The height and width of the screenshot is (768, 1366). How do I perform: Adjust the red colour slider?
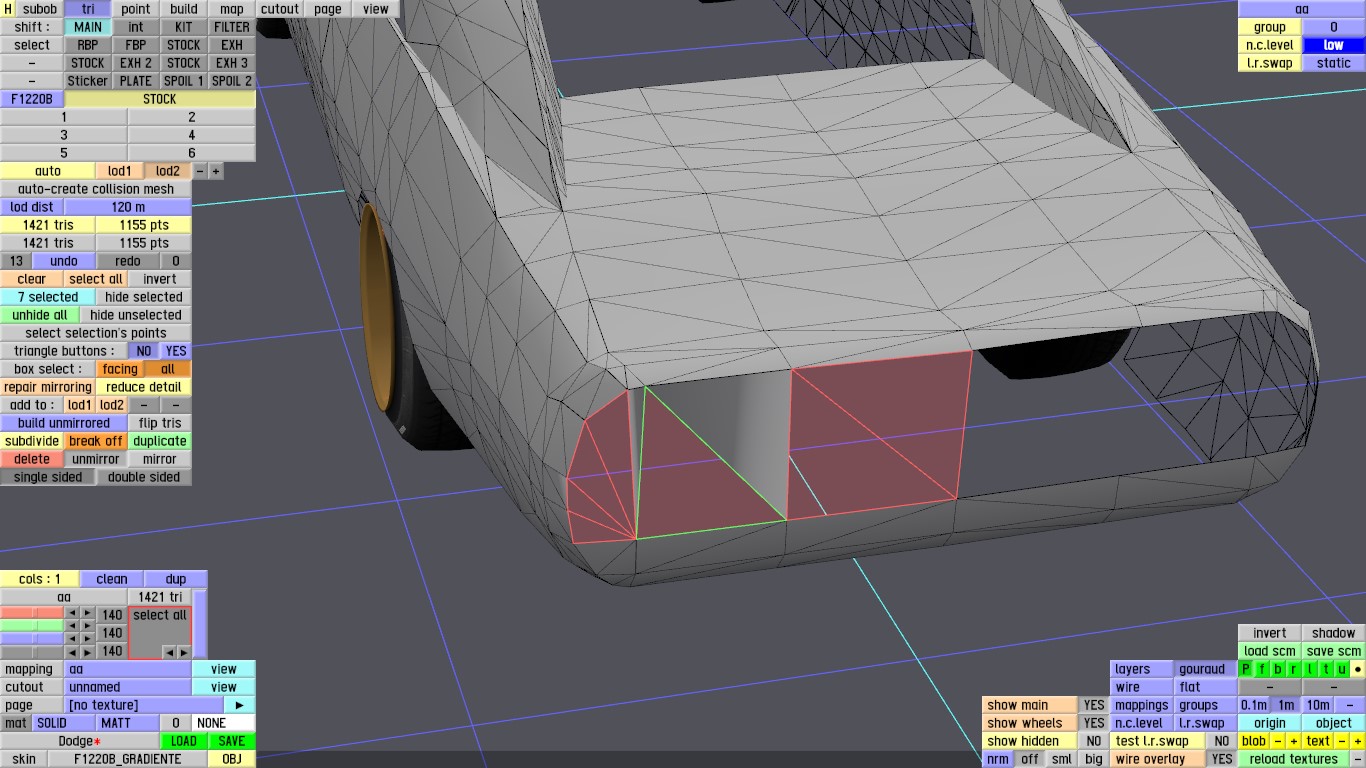click(x=32, y=614)
